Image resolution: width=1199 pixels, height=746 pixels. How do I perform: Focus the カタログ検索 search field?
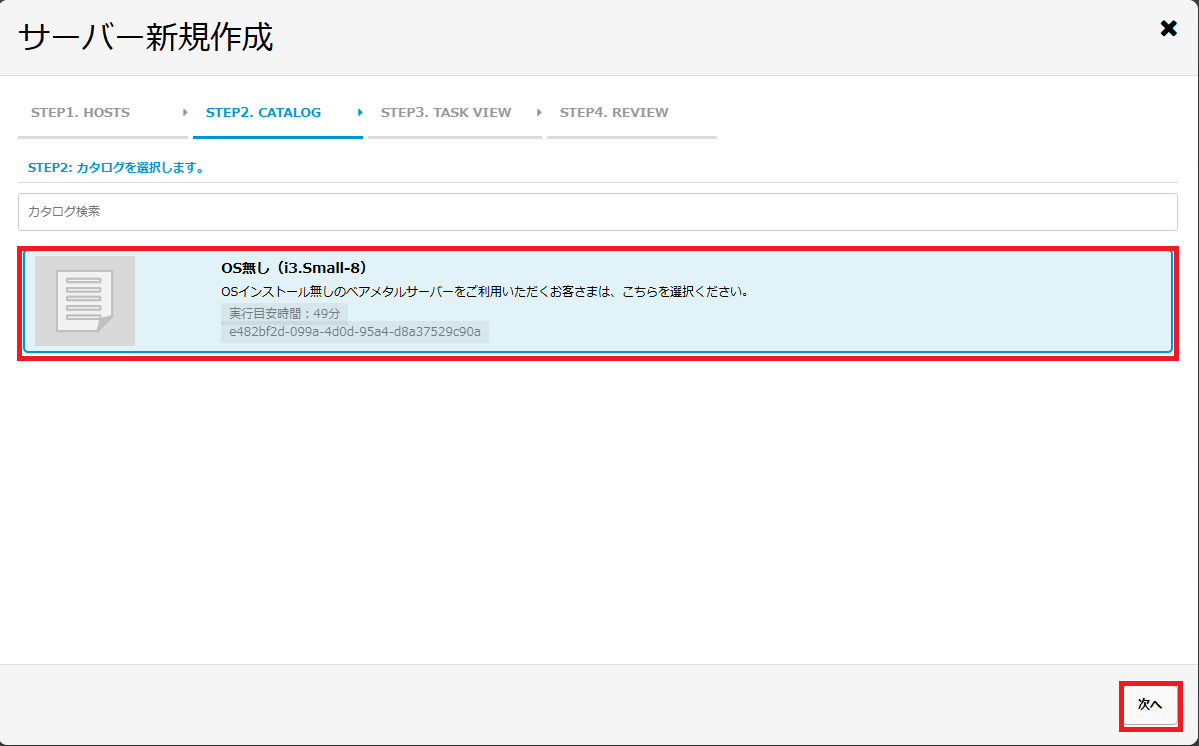point(597,212)
